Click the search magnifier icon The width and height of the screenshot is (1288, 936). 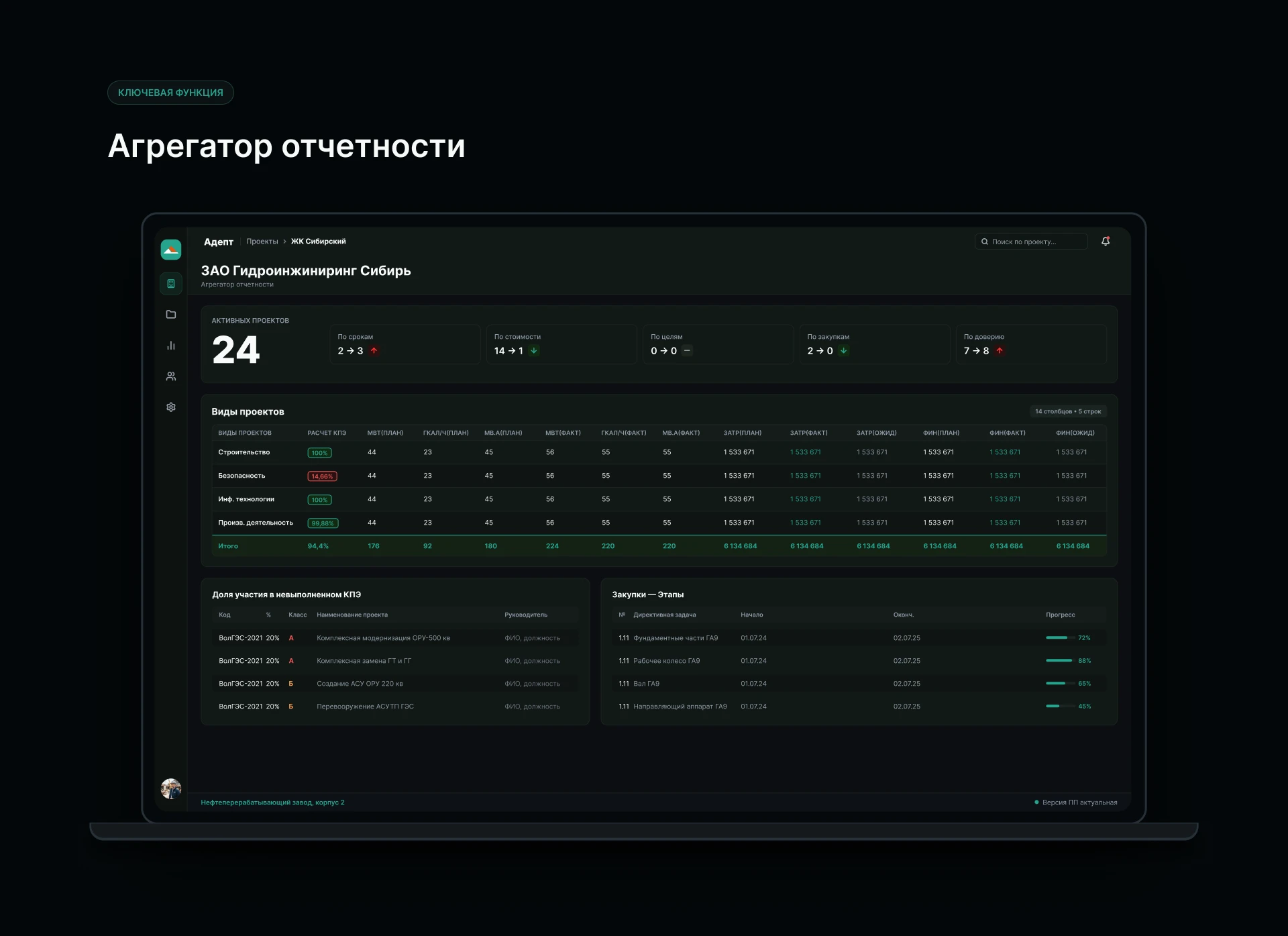coord(985,242)
